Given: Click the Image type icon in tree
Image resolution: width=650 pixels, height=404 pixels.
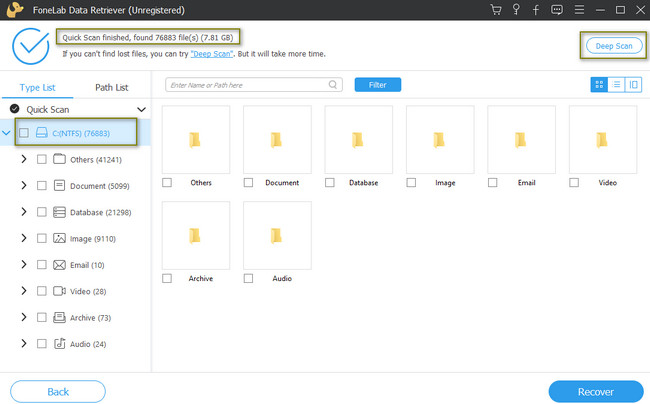Looking at the screenshot, I should 59,238.
